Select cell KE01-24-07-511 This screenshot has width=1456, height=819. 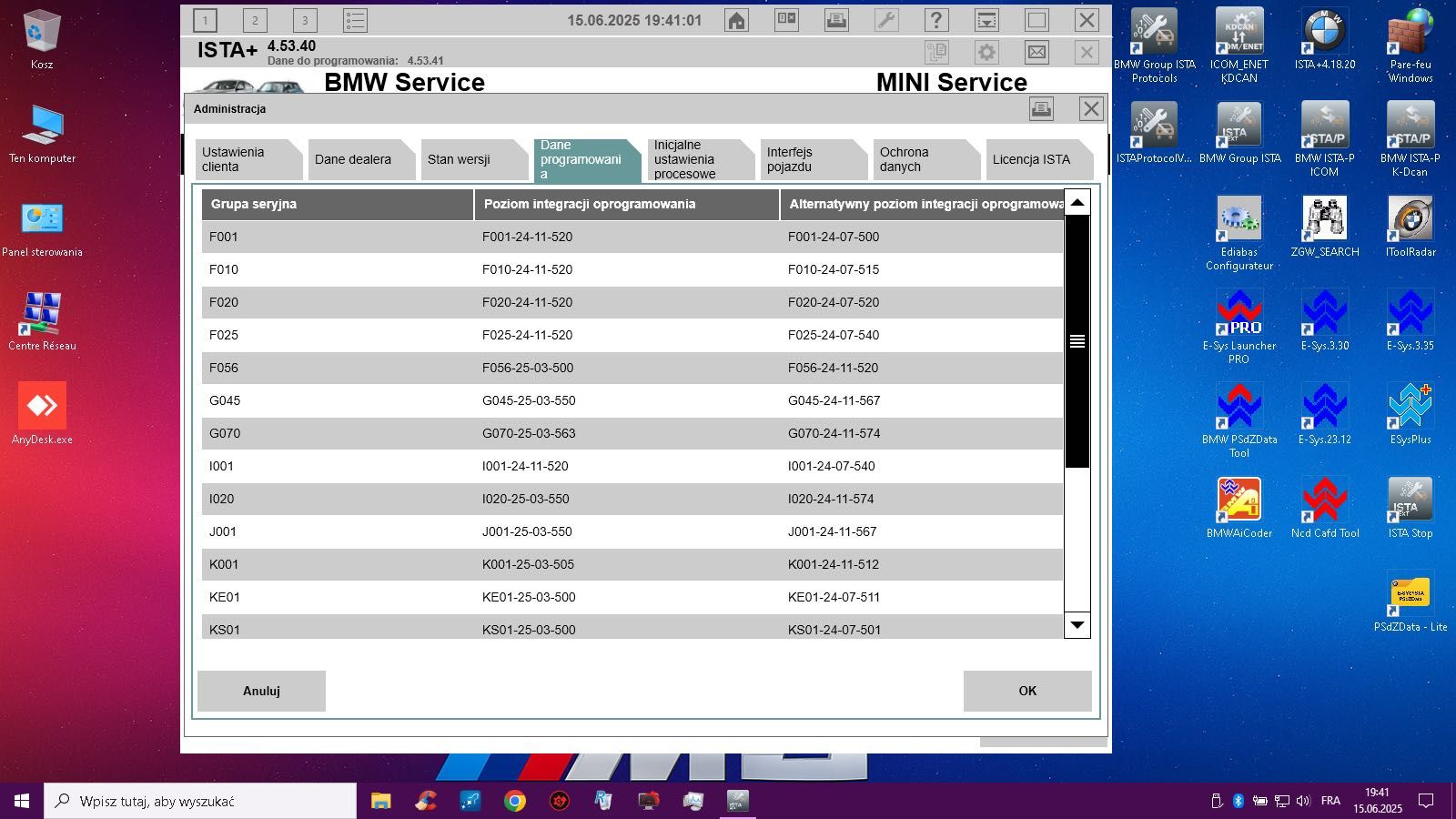click(x=834, y=597)
